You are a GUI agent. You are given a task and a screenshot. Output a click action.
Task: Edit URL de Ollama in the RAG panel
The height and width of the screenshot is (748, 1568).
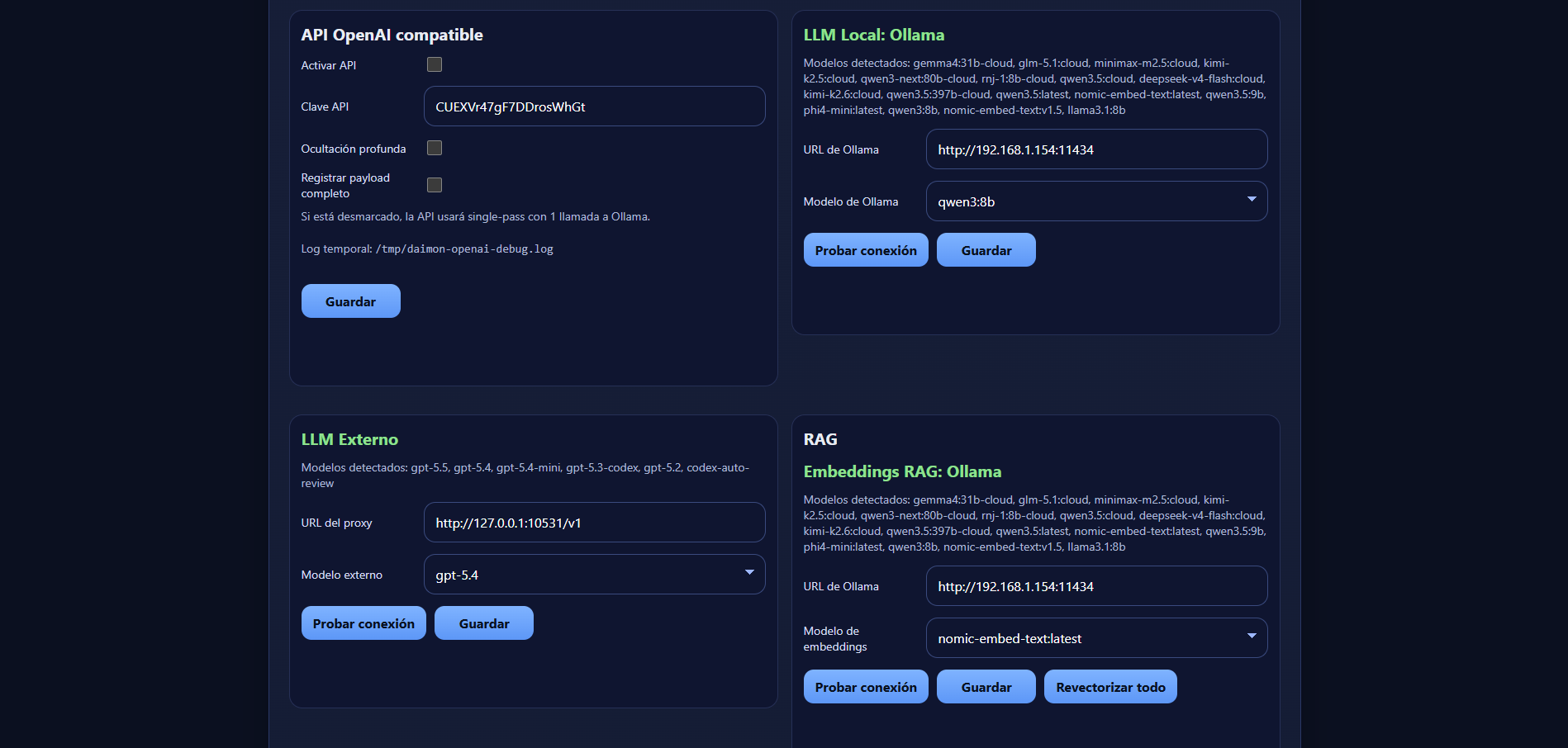click(x=1097, y=586)
